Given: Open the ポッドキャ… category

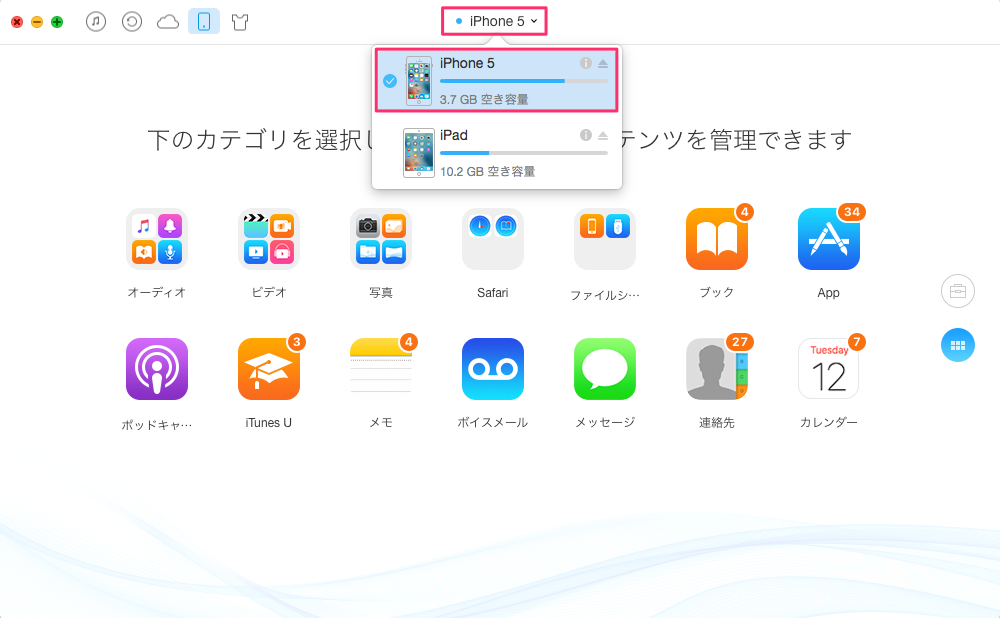Looking at the screenshot, I should pos(157,369).
